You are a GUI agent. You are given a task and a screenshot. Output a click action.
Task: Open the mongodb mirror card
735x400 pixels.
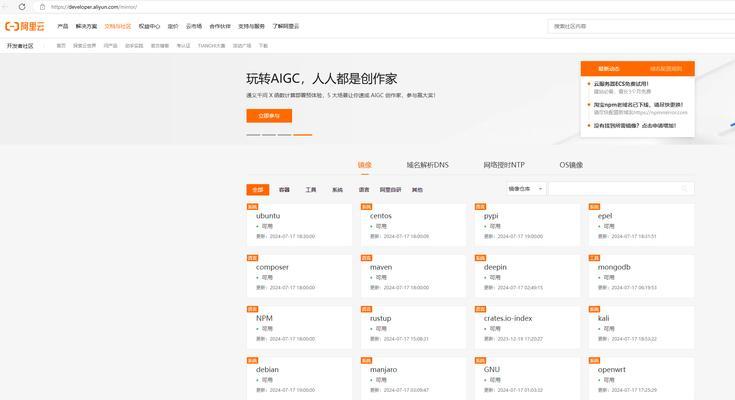641,276
